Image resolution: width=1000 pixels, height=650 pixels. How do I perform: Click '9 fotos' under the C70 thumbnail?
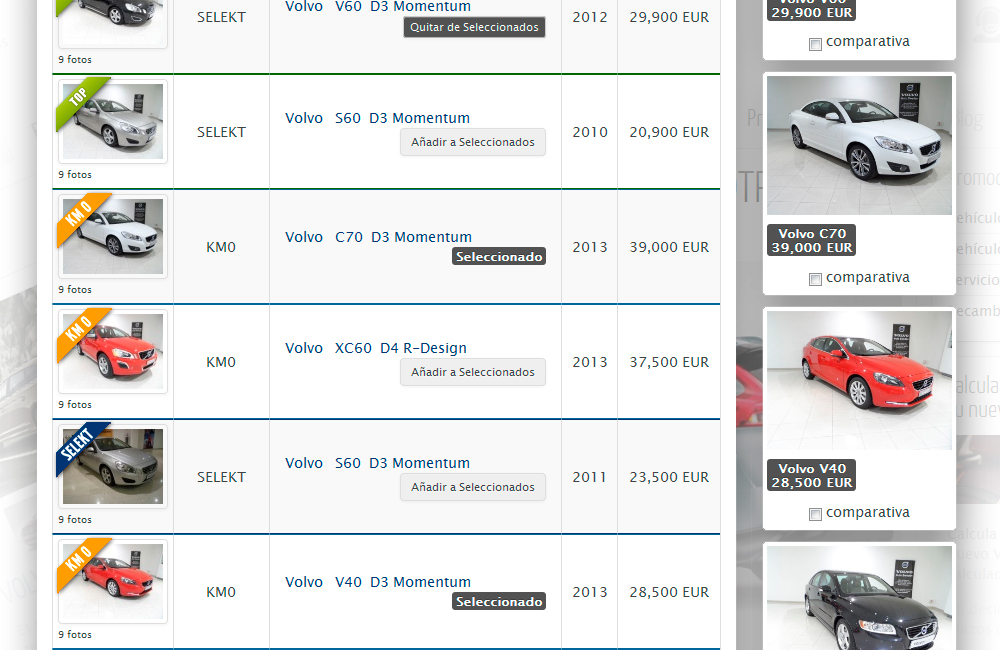pos(75,289)
